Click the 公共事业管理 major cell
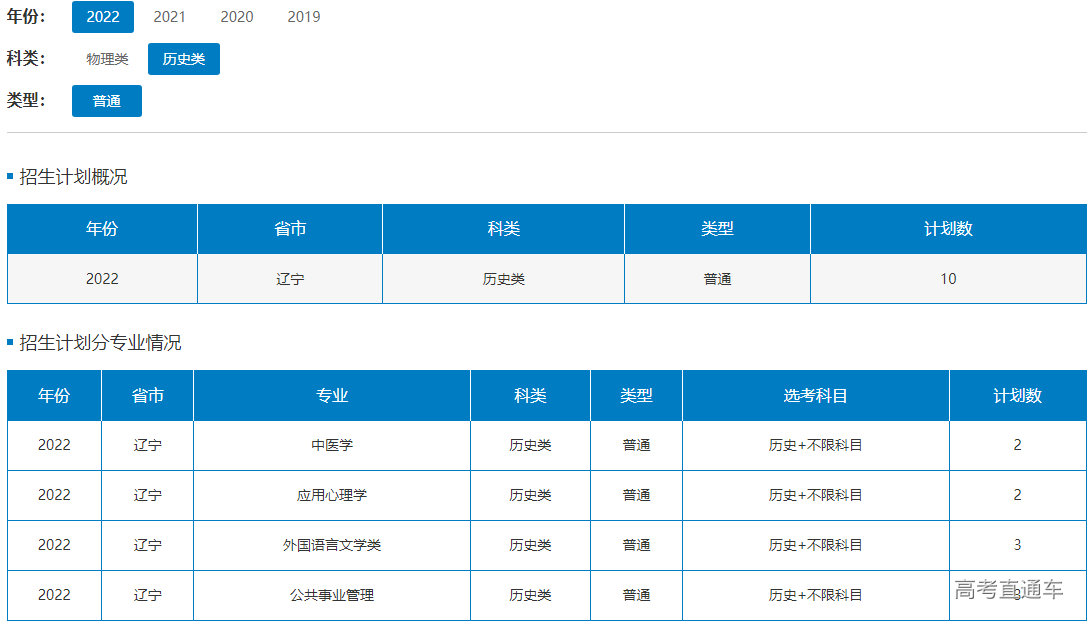The image size is (1092, 629). [332, 595]
